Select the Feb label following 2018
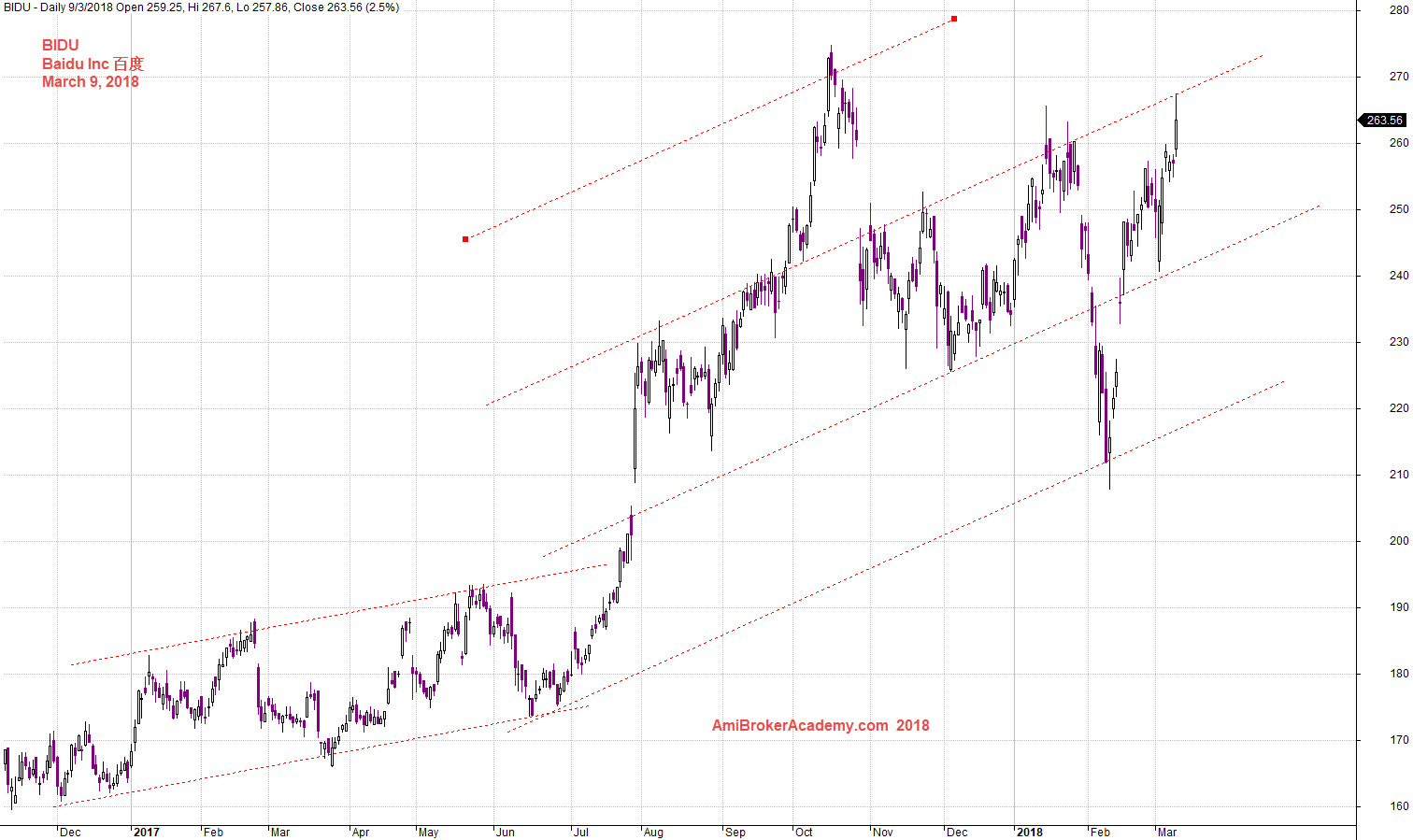1413x840 pixels. coord(1100,833)
